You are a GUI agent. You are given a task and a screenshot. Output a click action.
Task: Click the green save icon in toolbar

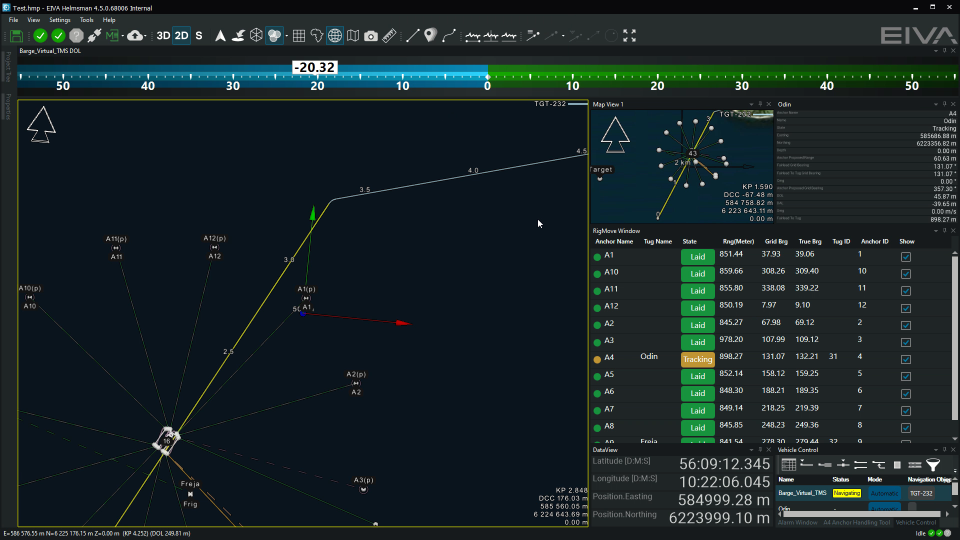pyautogui.click(x=17, y=36)
